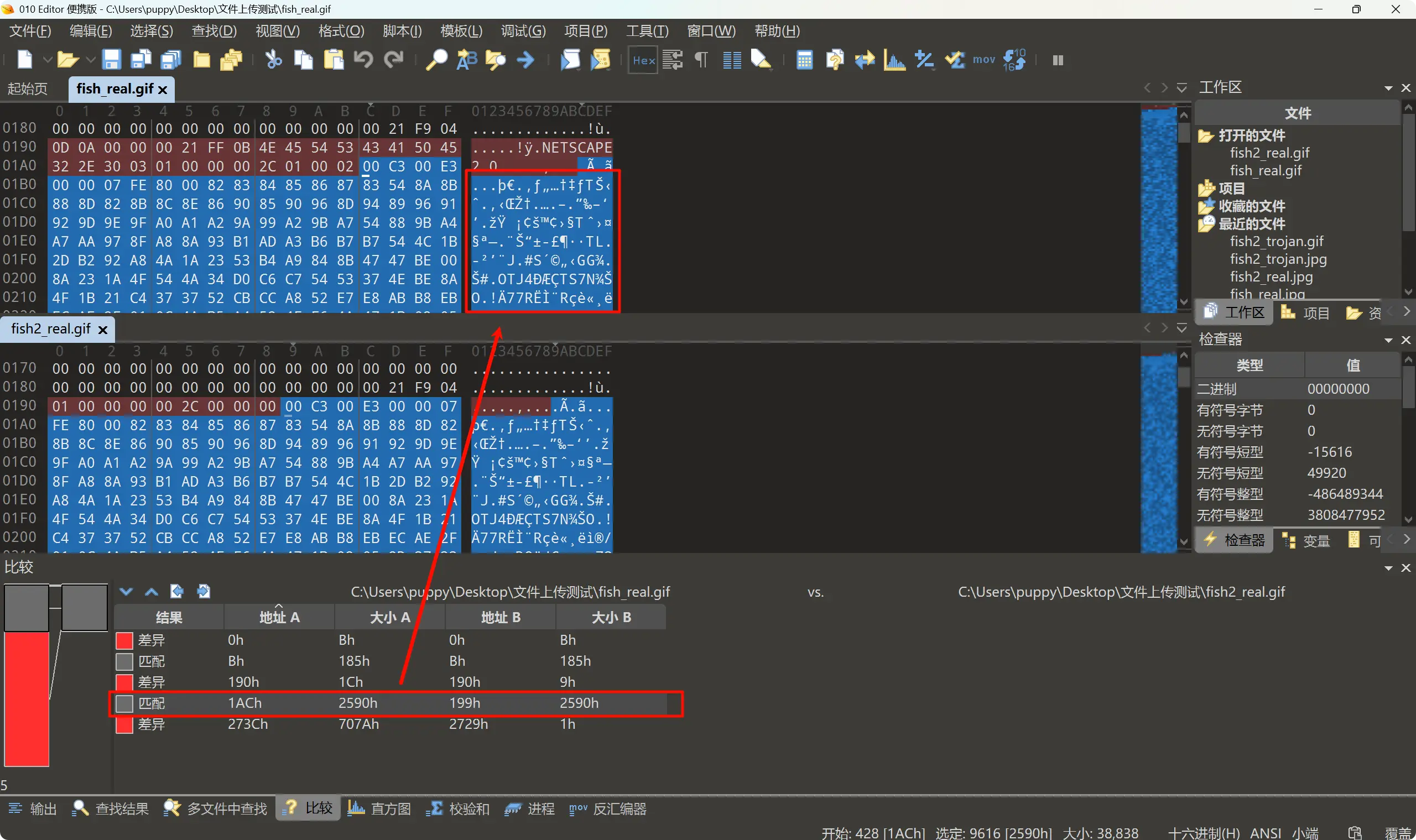Open the 文件(F) menu

pos(30,30)
